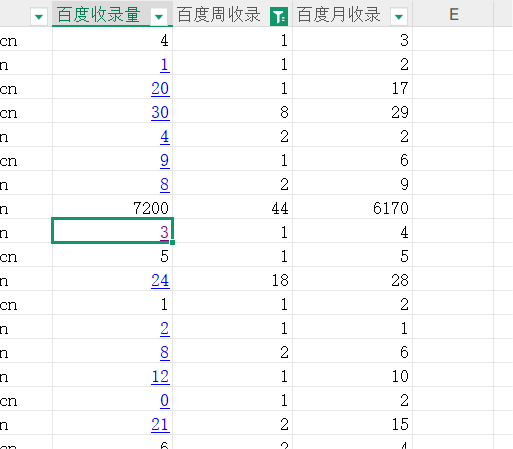
Task: Click the 百度收录量 header cell text
Action: 99,15
